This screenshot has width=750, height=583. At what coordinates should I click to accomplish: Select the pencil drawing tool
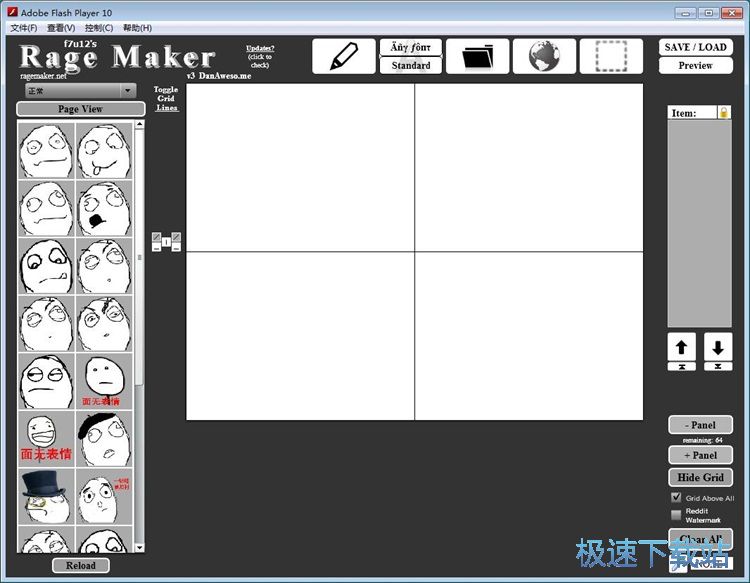[343, 56]
